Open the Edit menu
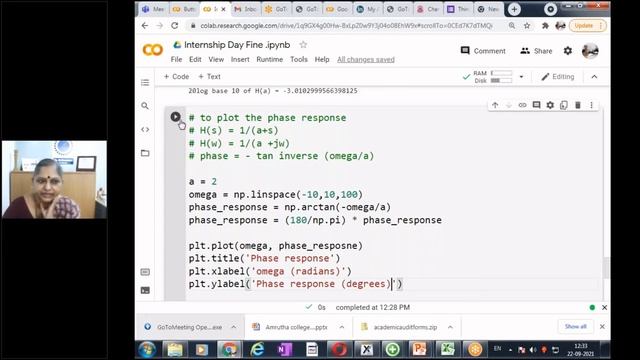The height and width of the screenshot is (360, 640). tap(195, 60)
